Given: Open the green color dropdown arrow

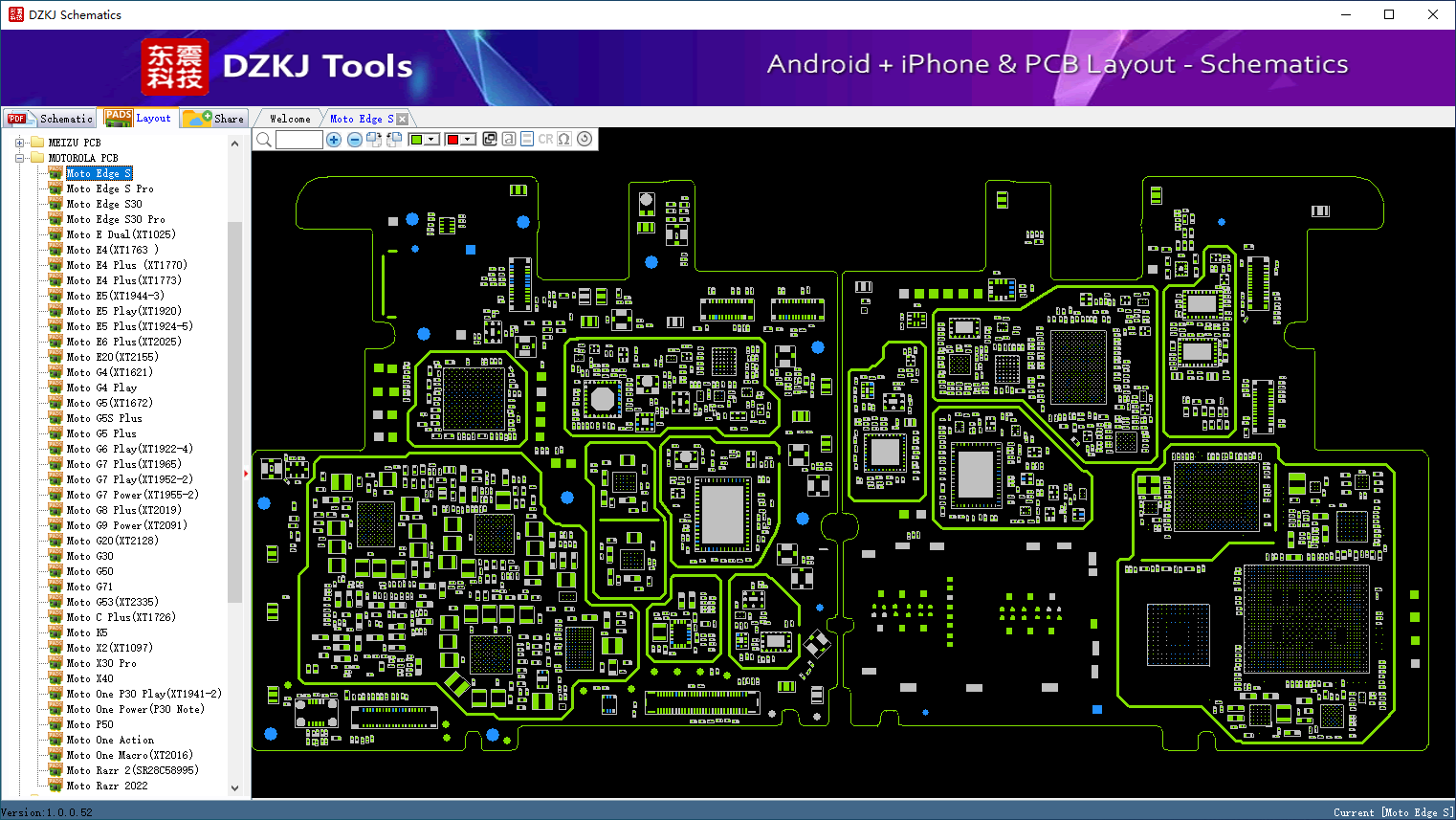Looking at the screenshot, I should coord(431,140).
